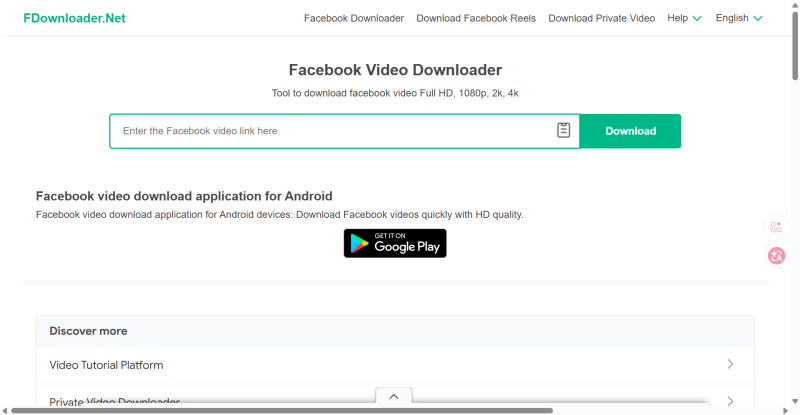Screen dimensions: 800x415
Task: Open the Facebook Downloader page
Action: 354,18
